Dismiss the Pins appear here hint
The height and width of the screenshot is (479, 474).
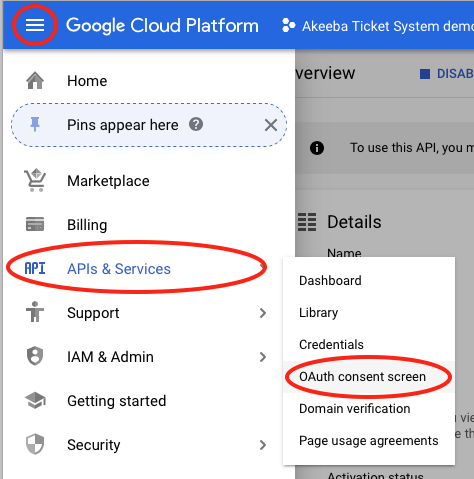coord(271,125)
